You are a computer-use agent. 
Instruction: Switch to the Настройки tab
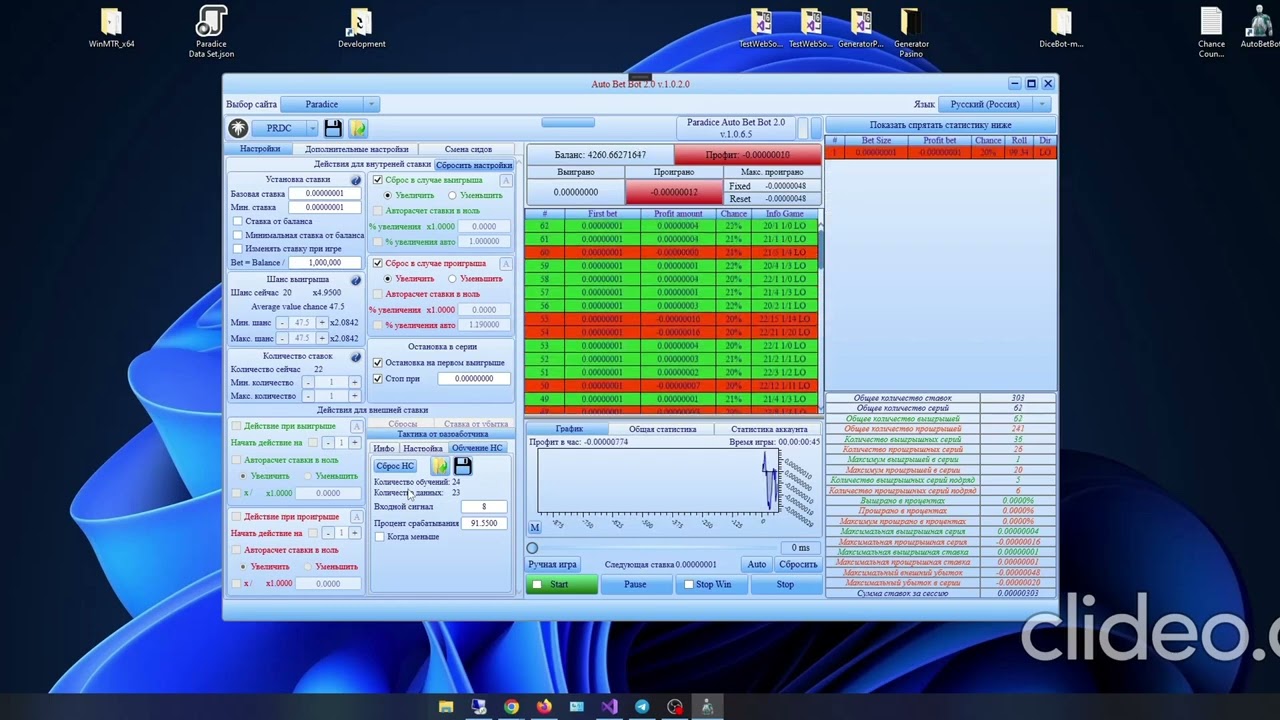point(260,149)
